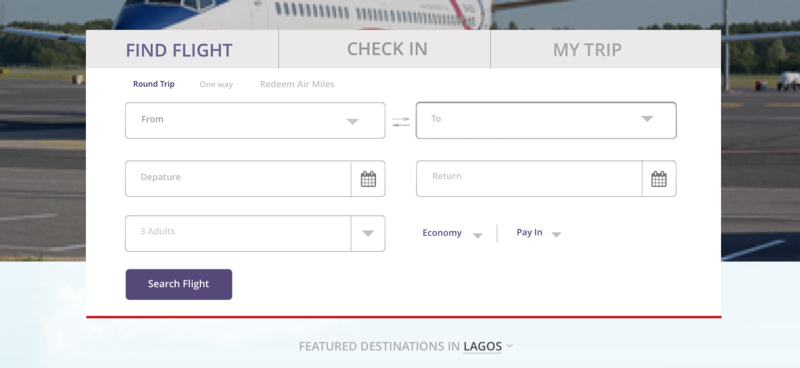
Task: Select the Round Trip option
Action: point(154,84)
